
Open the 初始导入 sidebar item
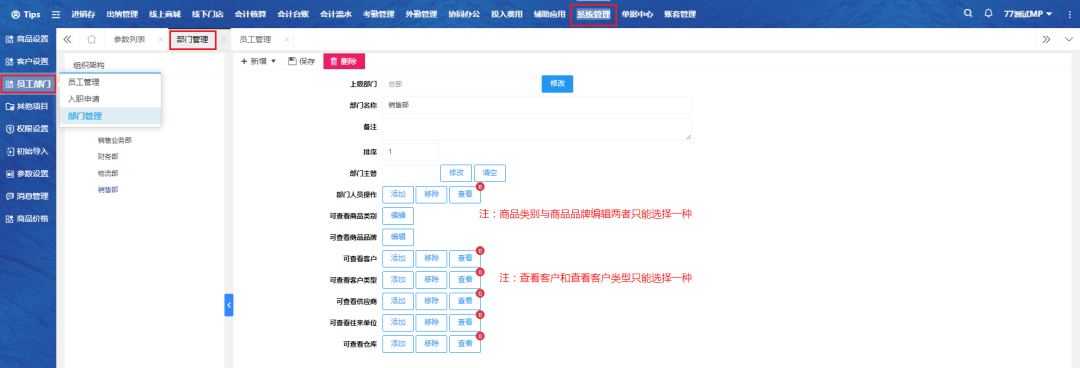[28, 151]
